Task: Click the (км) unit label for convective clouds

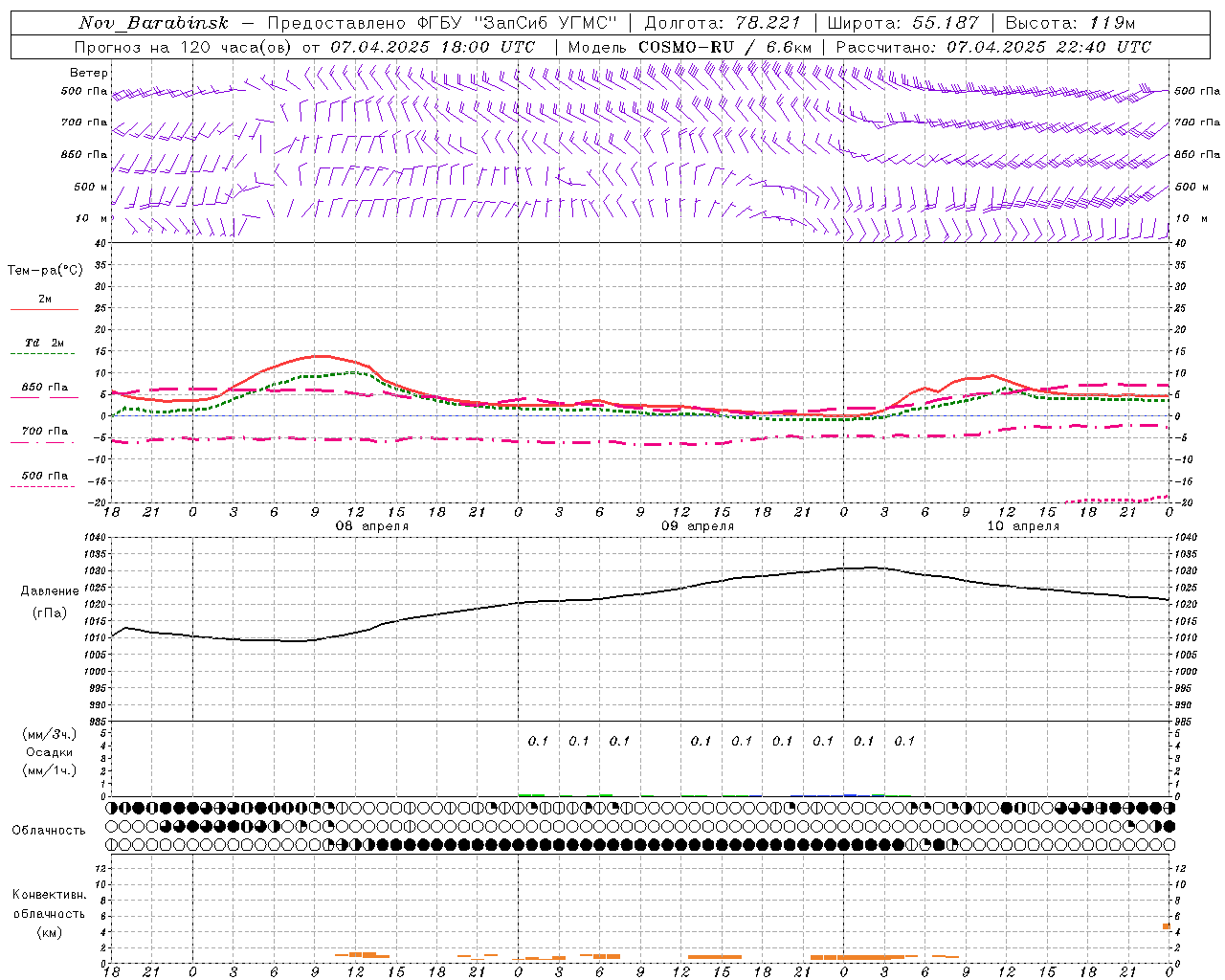Action: tap(49, 932)
